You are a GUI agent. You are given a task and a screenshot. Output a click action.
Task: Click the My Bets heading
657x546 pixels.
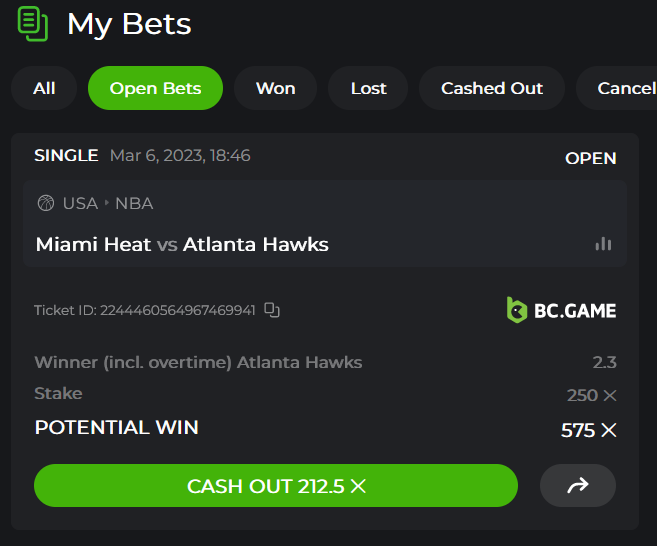129,24
